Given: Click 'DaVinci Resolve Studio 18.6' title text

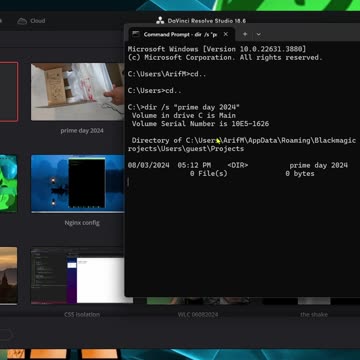Looking at the screenshot, I should click(207, 21).
